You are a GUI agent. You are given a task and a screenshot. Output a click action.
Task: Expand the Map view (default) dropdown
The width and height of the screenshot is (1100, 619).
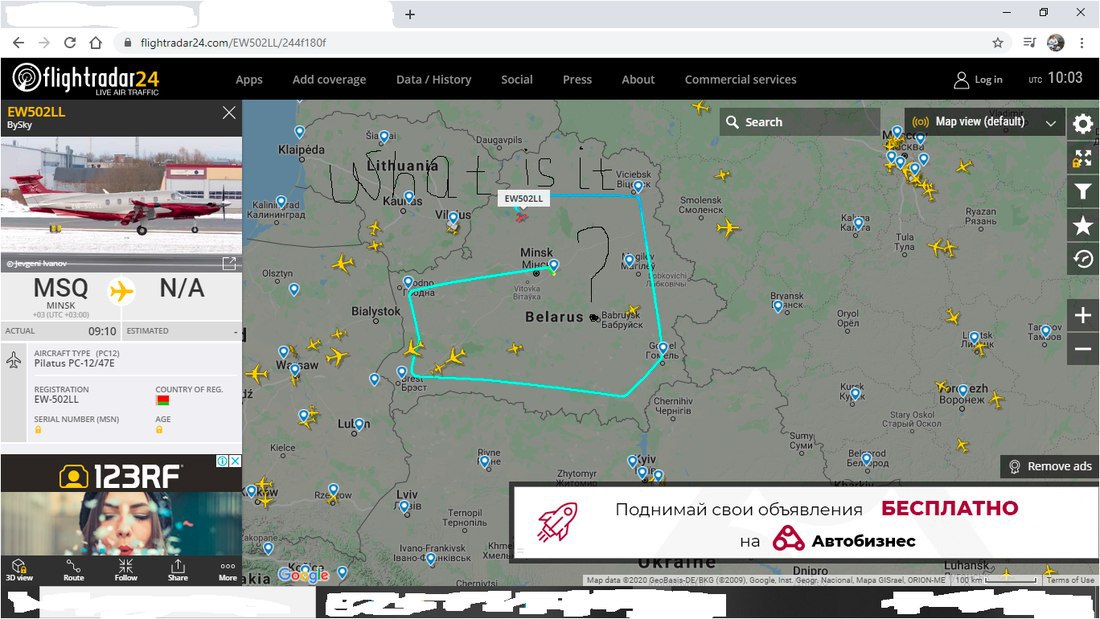[x=984, y=122]
